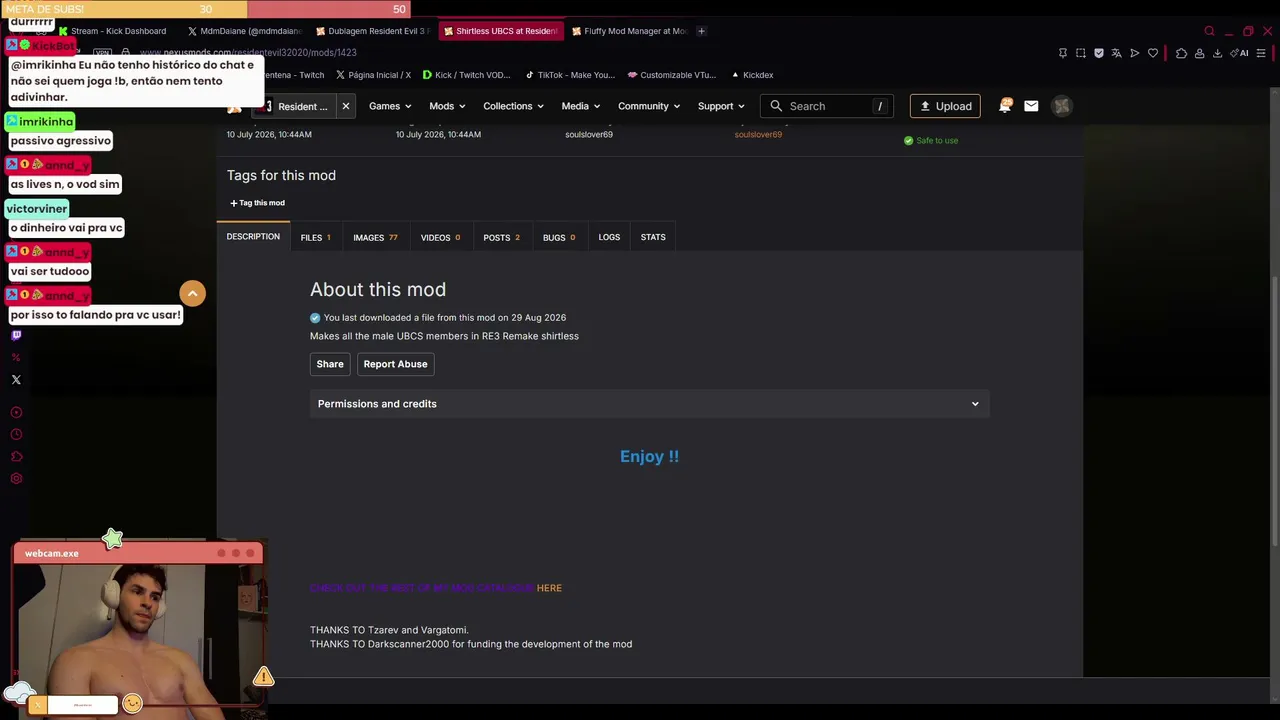Bookmark page with the heart icon
This screenshot has width=1280, height=720.
click(x=1152, y=53)
